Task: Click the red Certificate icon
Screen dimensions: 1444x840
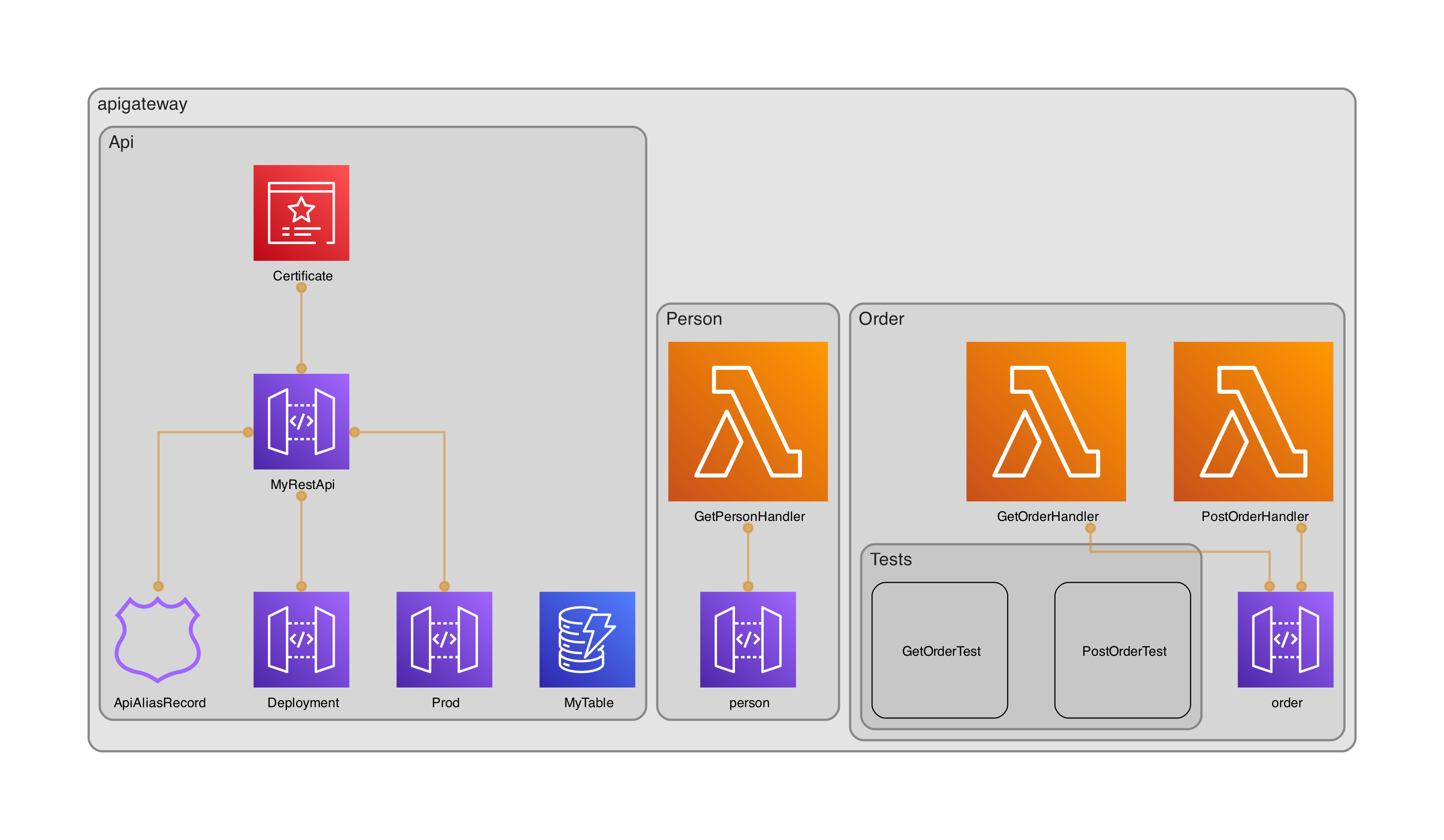Action: pyautogui.click(x=301, y=213)
